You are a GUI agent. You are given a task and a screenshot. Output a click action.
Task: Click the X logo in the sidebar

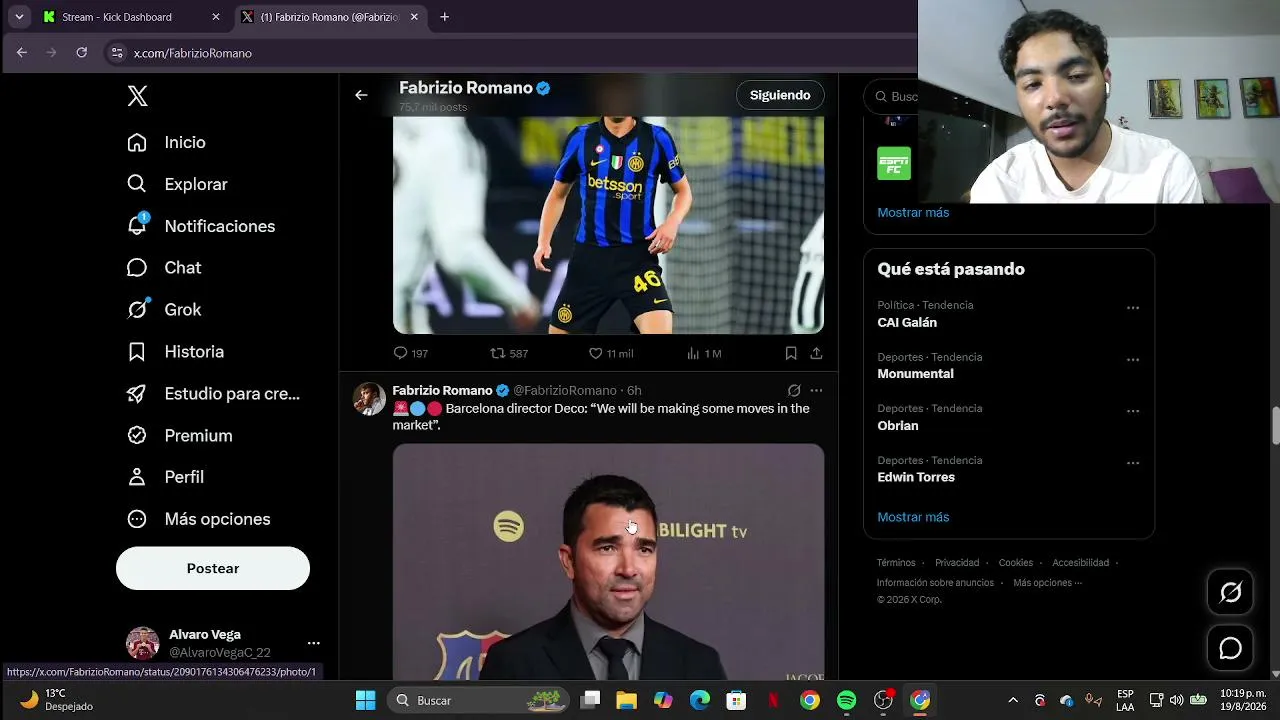click(138, 96)
